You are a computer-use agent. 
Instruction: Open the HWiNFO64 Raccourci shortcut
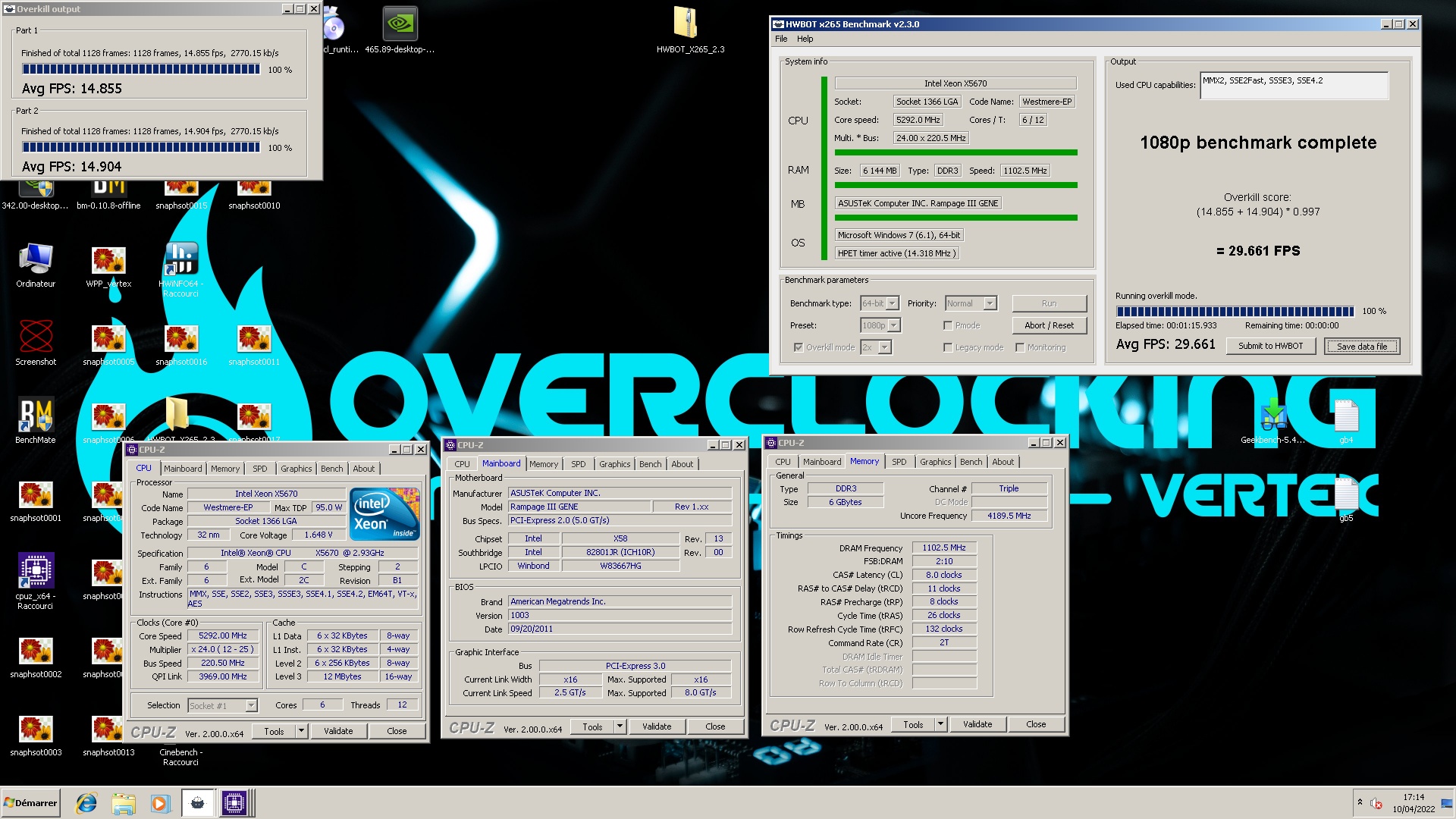click(180, 269)
